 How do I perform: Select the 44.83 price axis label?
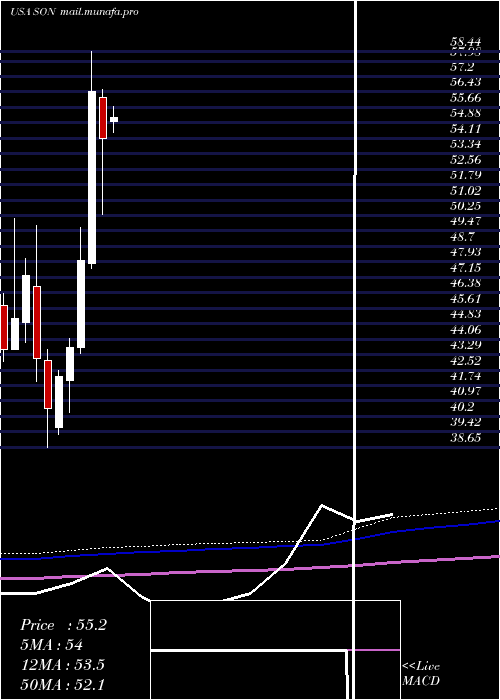466,314
